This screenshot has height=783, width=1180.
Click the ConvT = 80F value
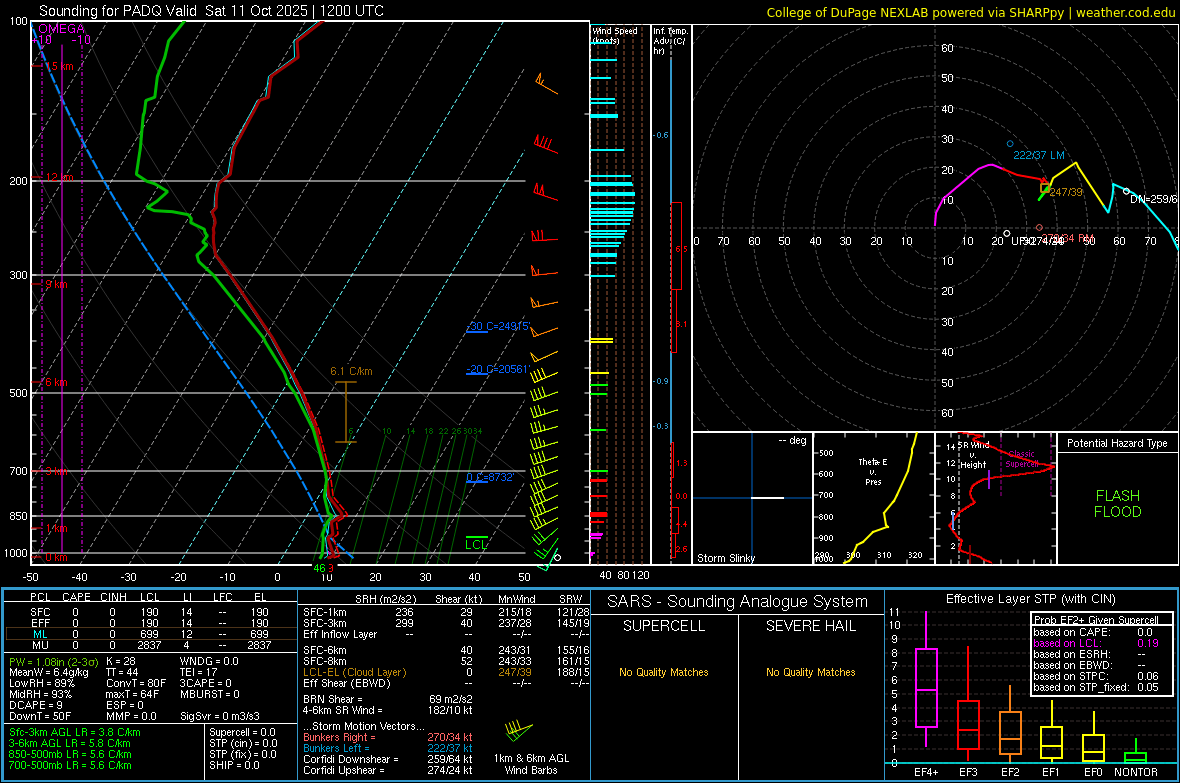pyautogui.click(x=136, y=683)
